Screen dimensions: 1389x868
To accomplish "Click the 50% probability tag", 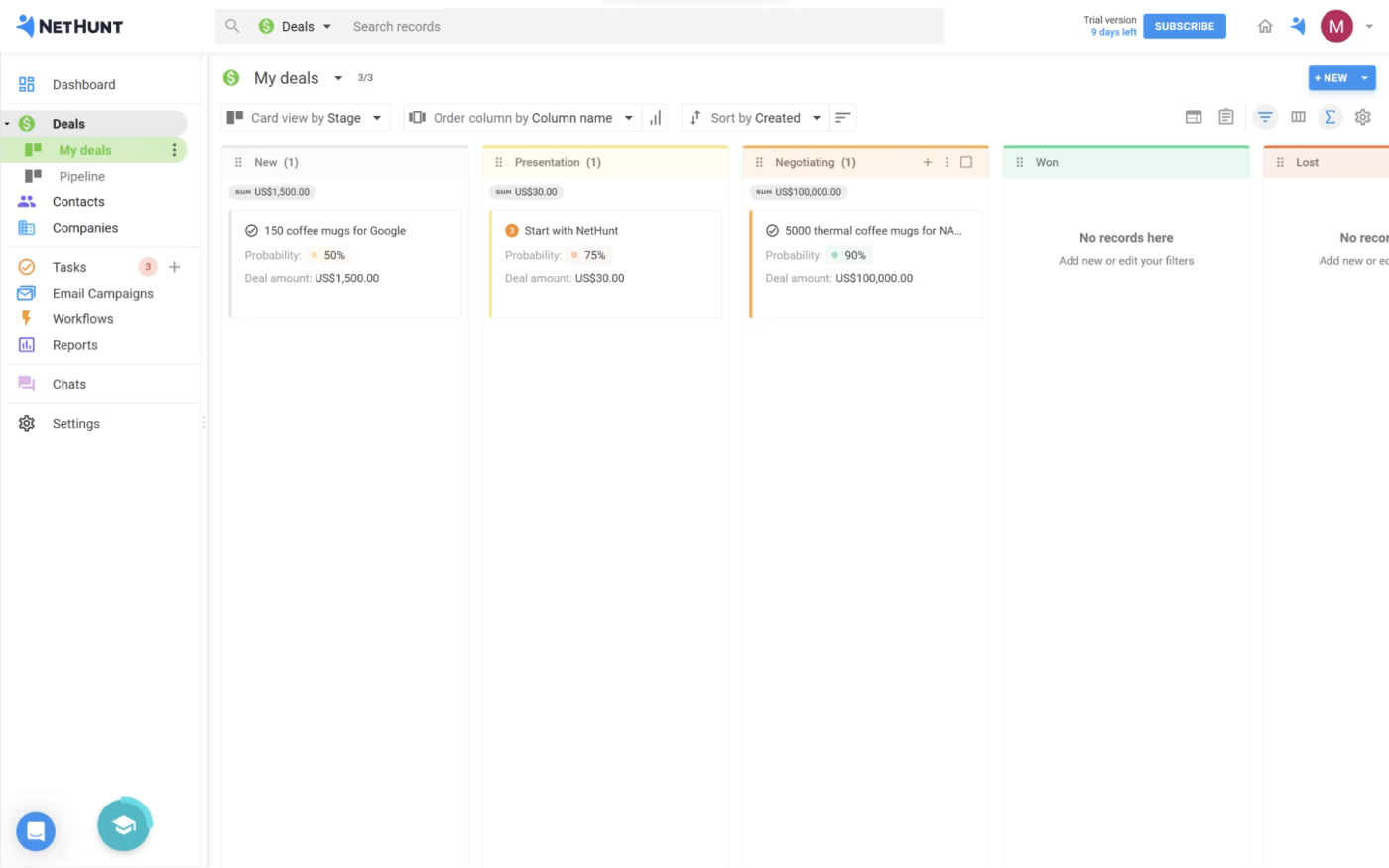I will [x=328, y=255].
